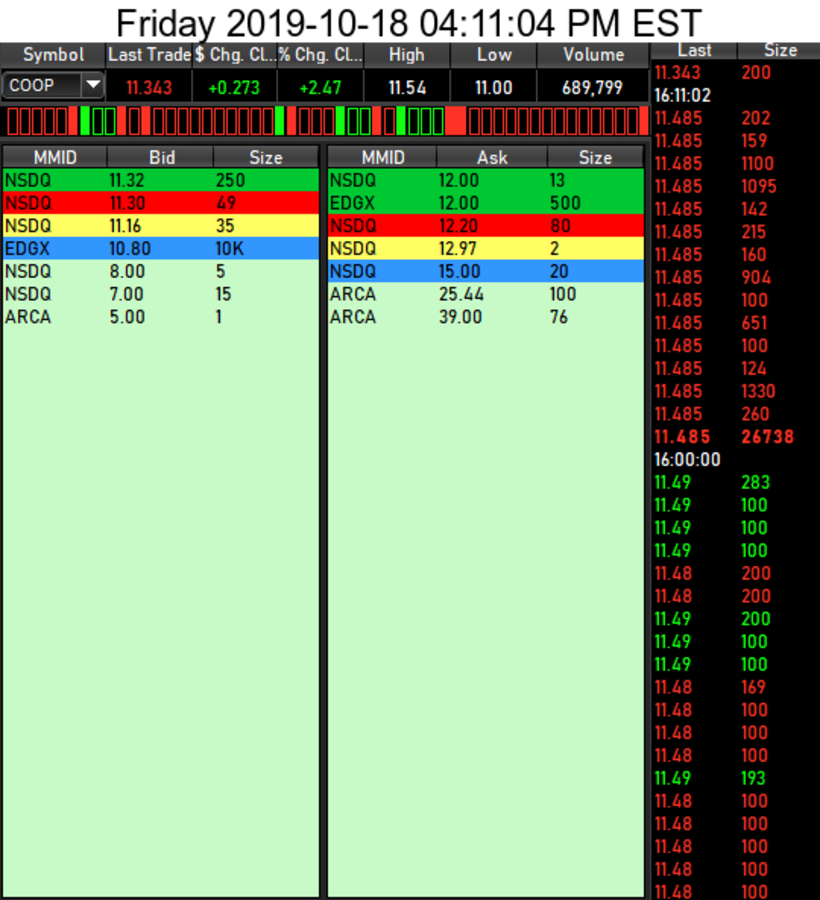Click the 16:11:02 timestamp in time and sales
This screenshot has width=820, height=900.
coord(683,95)
